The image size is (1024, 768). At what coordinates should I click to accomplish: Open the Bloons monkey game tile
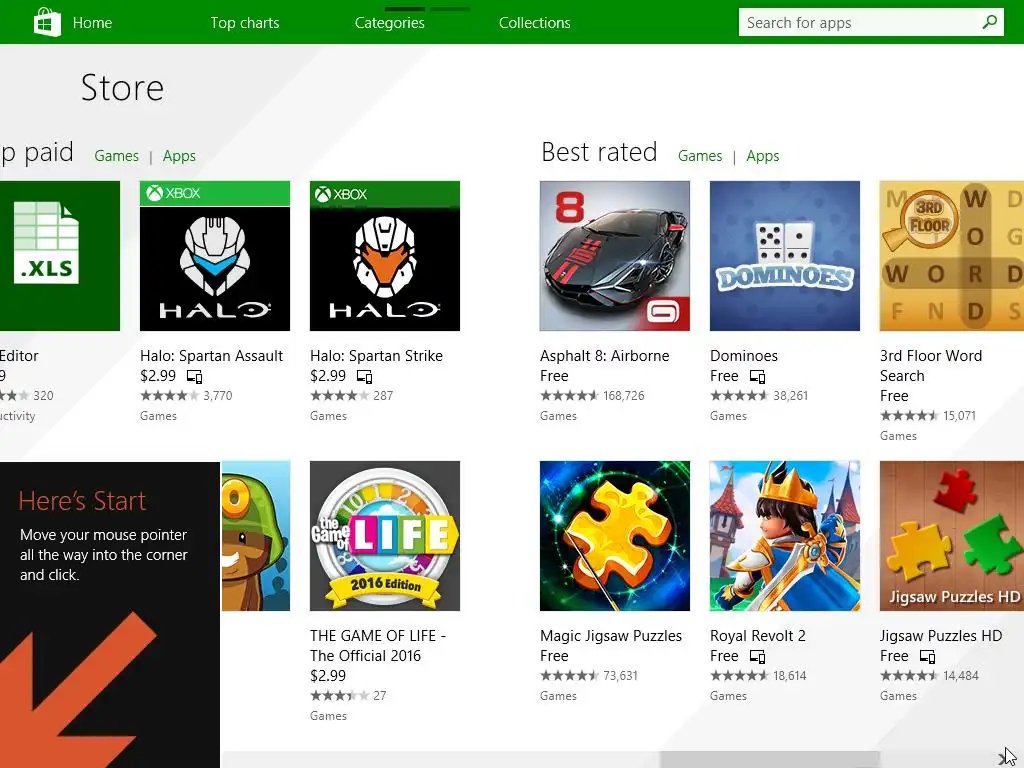point(255,536)
